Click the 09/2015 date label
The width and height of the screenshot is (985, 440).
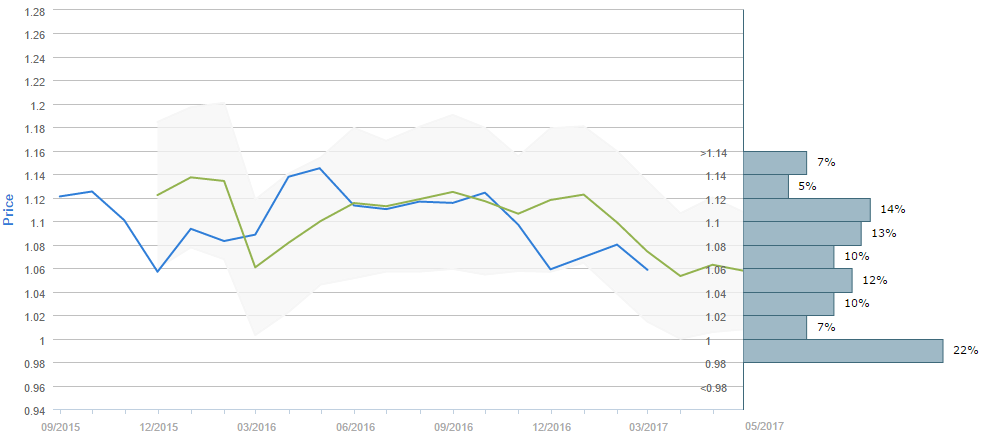pyautogui.click(x=60, y=426)
